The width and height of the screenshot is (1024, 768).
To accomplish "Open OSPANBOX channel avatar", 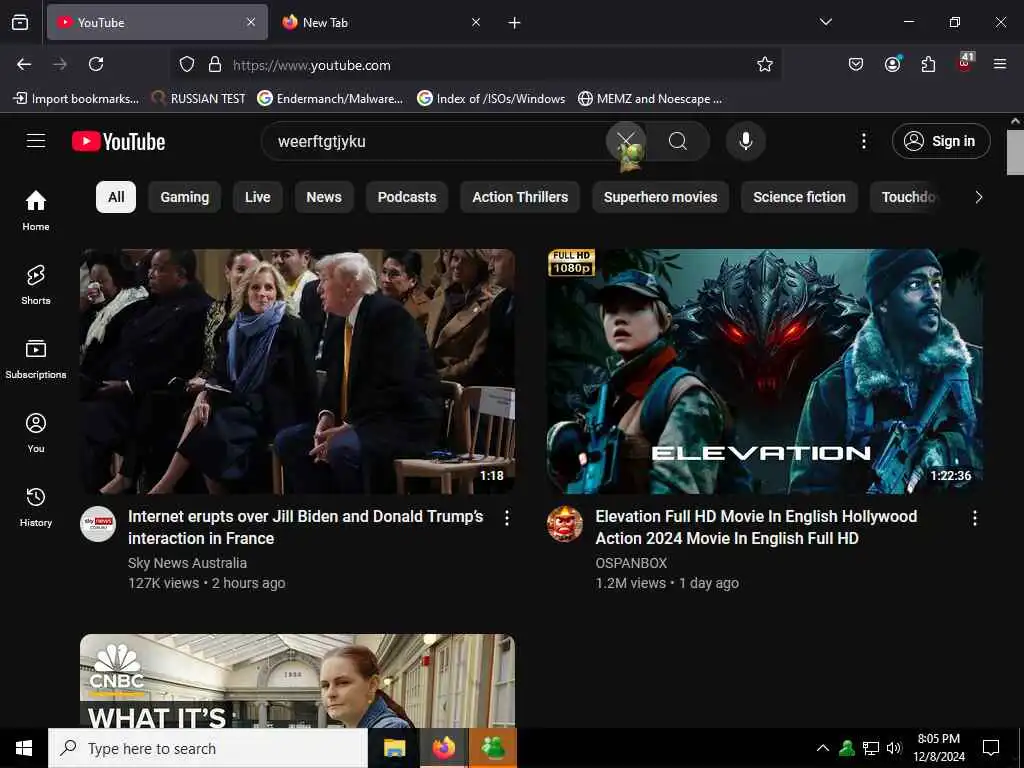I will pyautogui.click(x=565, y=524).
